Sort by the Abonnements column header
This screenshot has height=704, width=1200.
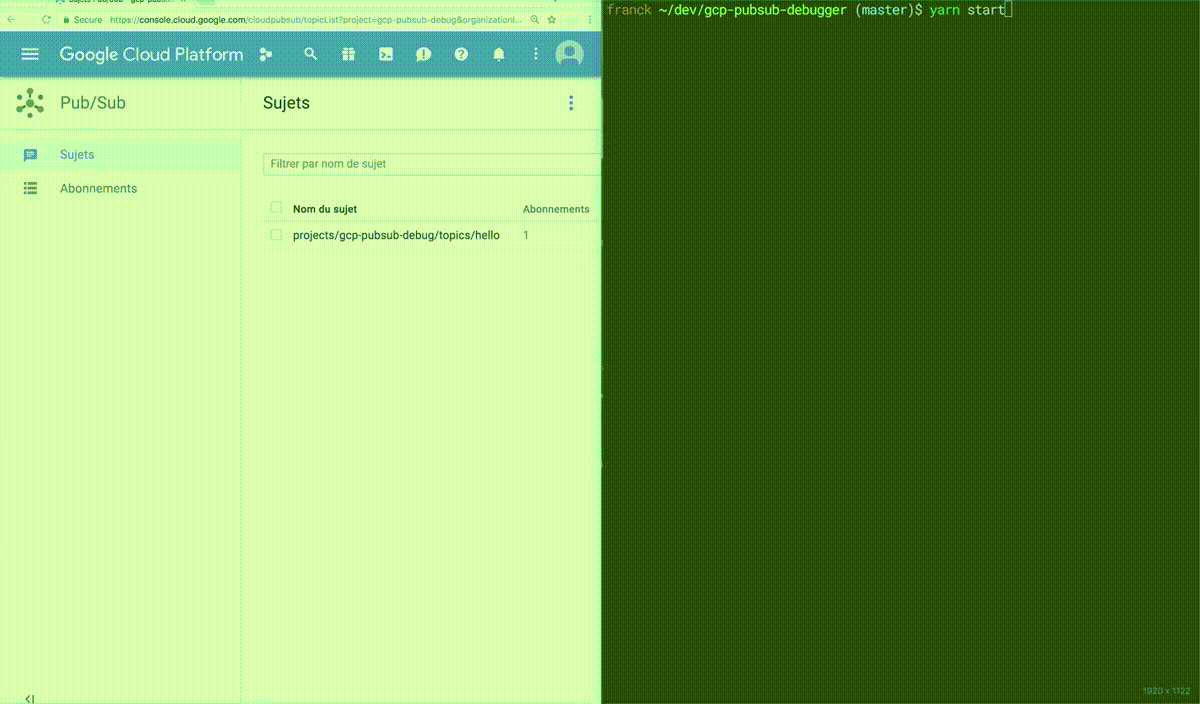pos(557,209)
